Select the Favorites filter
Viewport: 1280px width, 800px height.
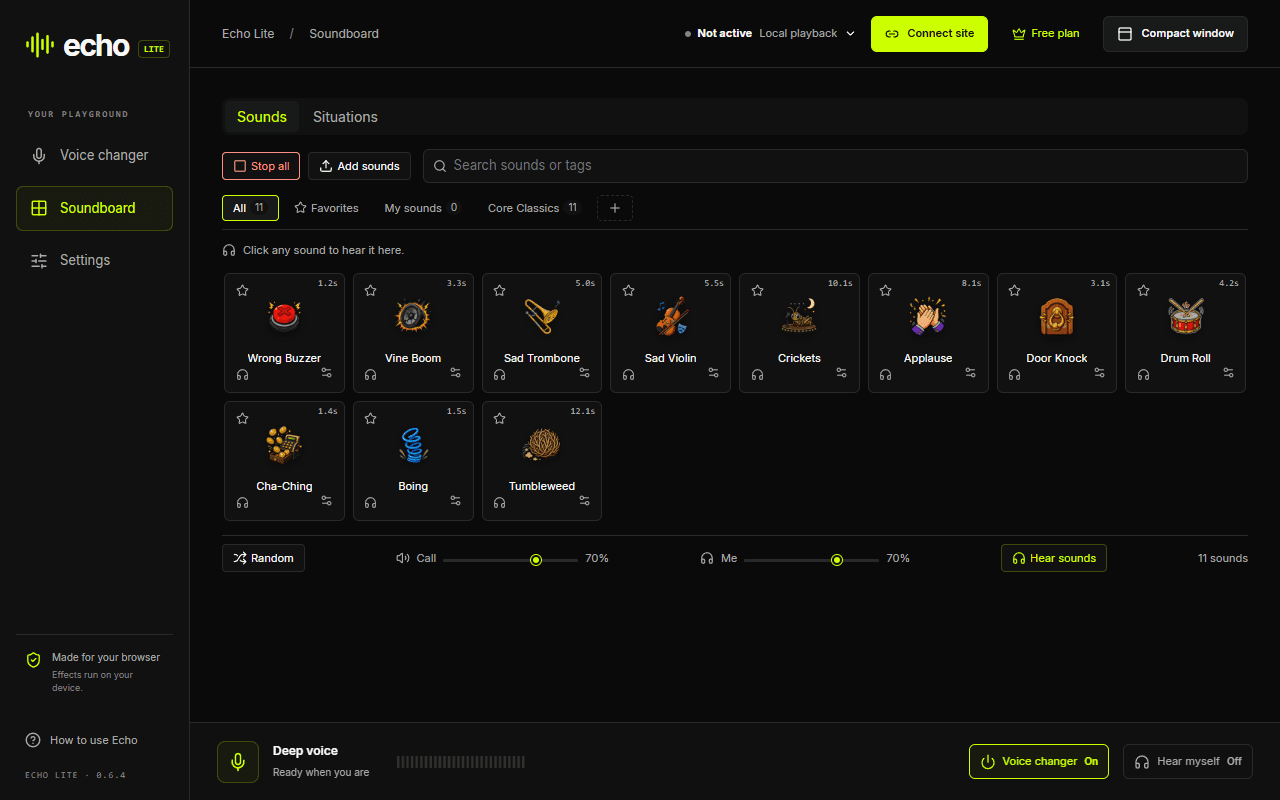coord(326,208)
